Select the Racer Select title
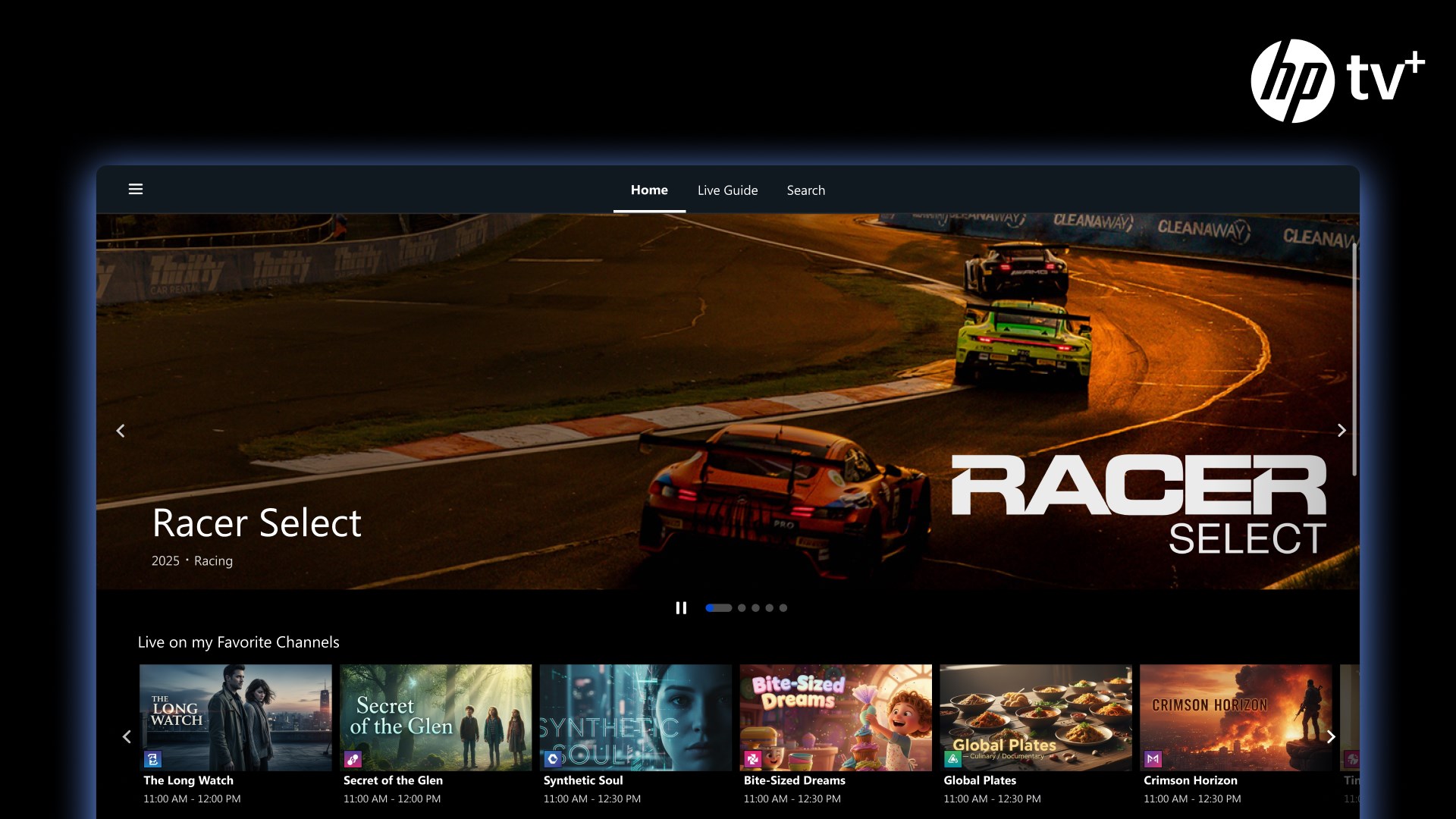1456x819 pixels. click(256, 522)
